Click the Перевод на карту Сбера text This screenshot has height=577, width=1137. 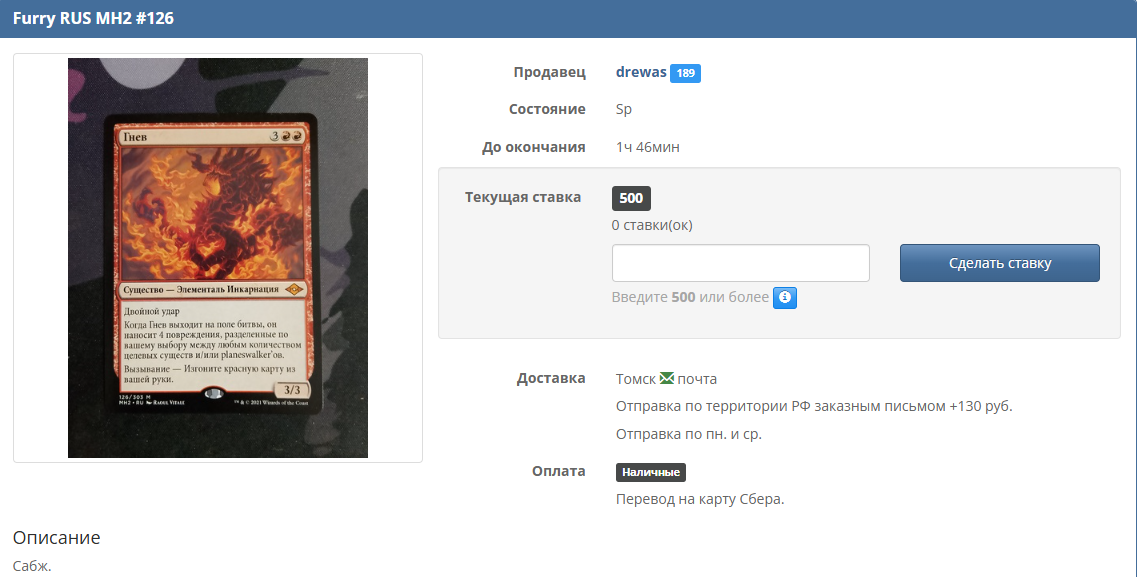pos(699,499)
